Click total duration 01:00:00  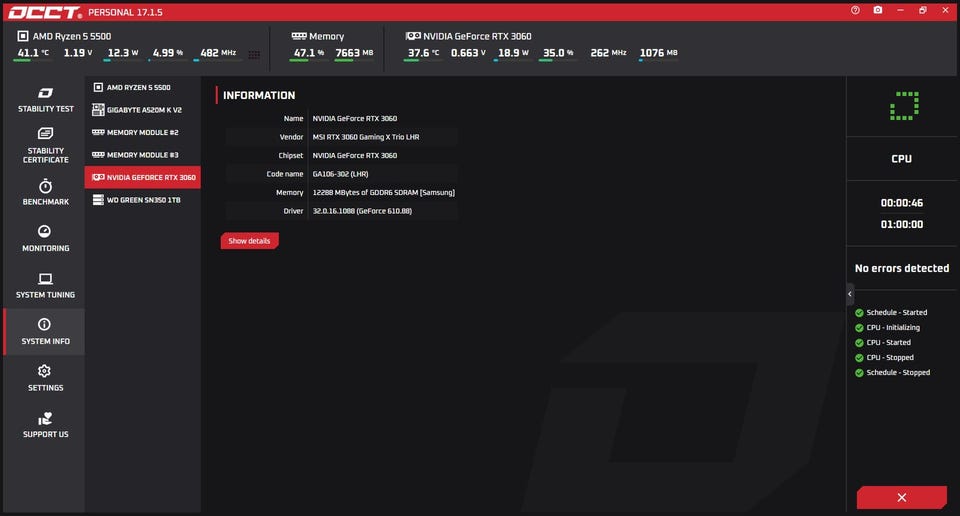[902, 225]
